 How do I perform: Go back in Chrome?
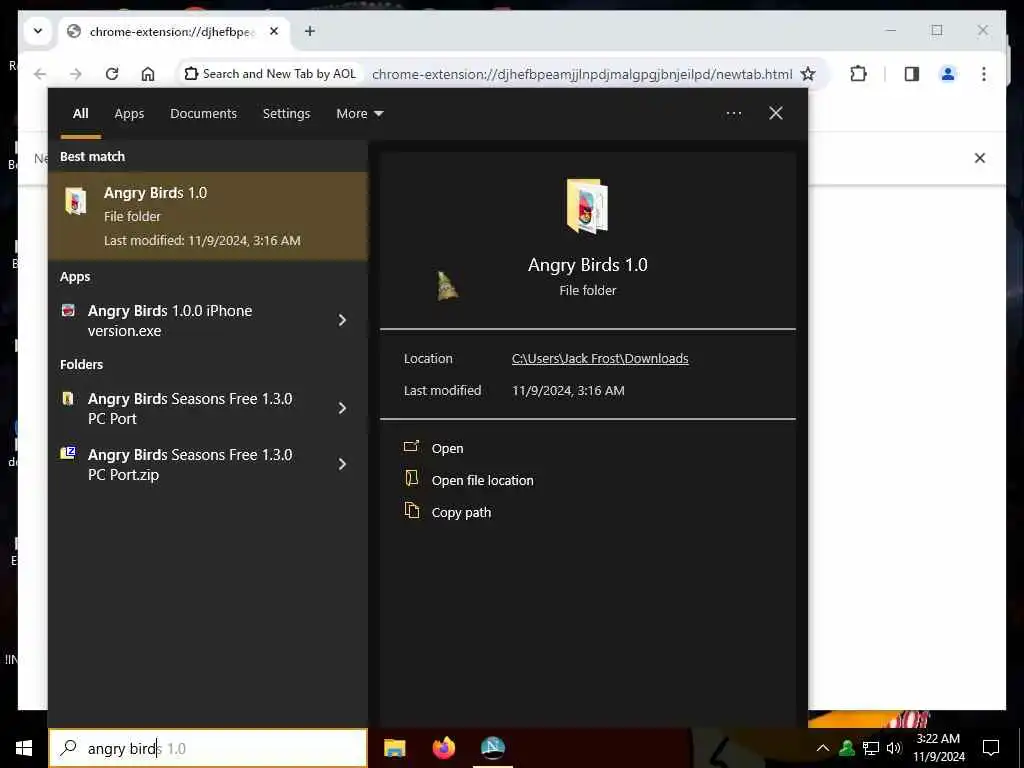(40, 74)
